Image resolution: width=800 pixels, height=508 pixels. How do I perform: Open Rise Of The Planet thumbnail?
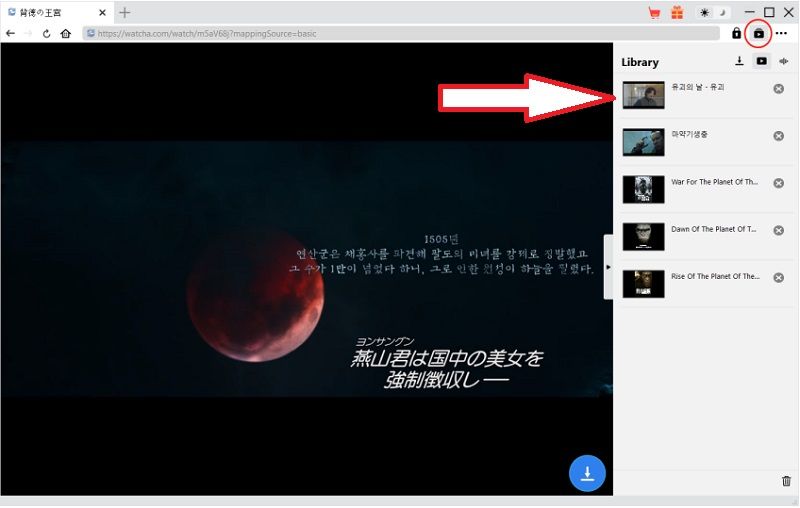643,284
